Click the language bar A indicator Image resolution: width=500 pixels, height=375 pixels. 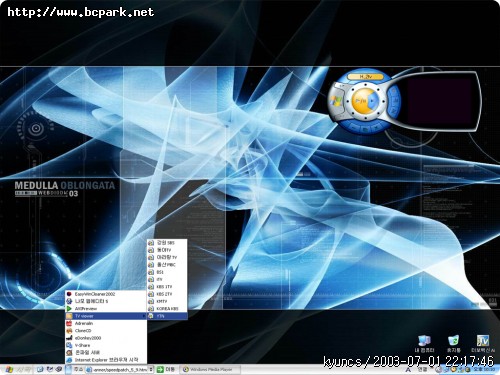408,370
